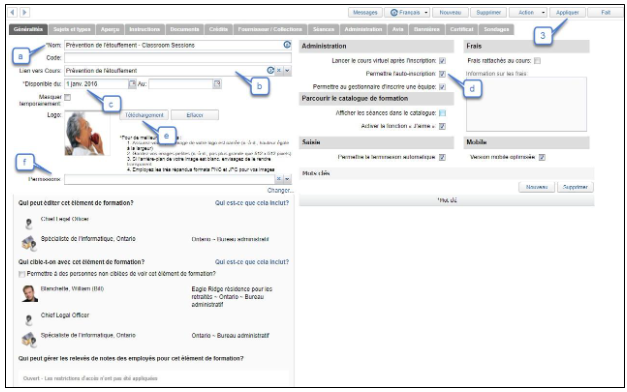Open the Sondages tab
The image size is (627, 392).
tap(496, 29)
